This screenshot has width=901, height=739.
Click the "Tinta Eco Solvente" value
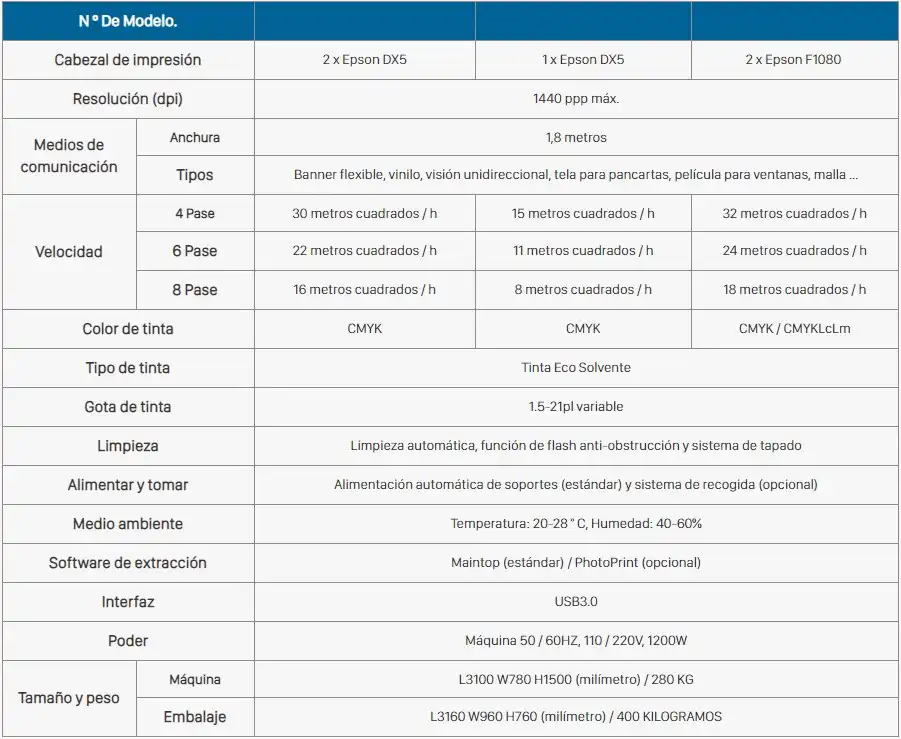click(576, 368)
